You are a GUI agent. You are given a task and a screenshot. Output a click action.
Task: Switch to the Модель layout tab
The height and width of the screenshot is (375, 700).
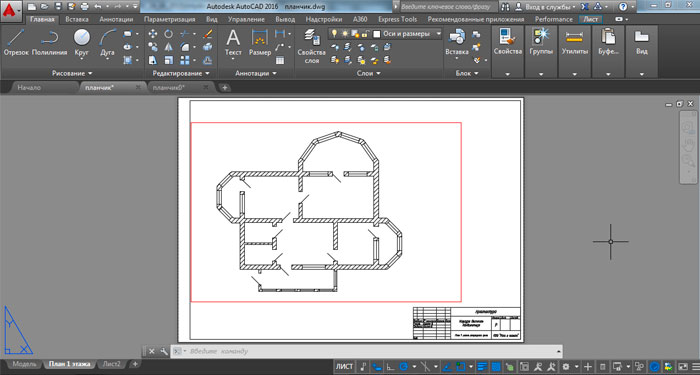pos(24,364)
